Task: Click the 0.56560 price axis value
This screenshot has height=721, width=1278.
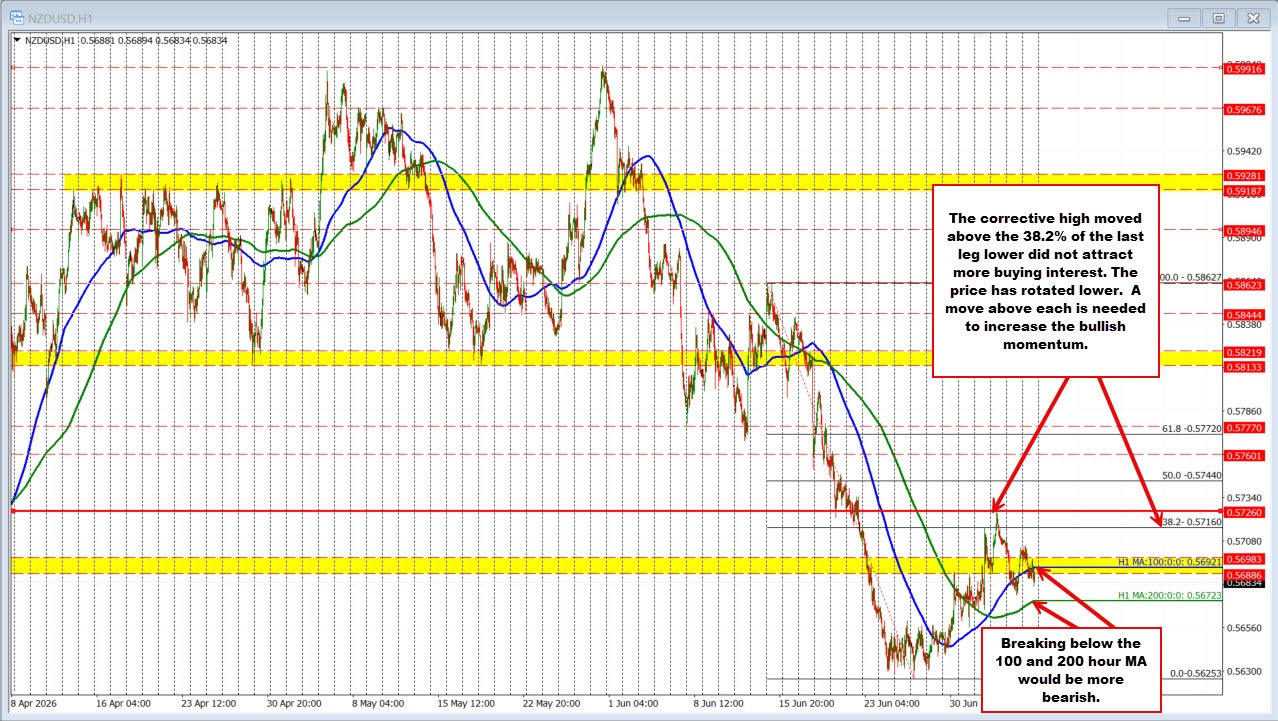Action: pyautogui.click(x=1246, y=628)
